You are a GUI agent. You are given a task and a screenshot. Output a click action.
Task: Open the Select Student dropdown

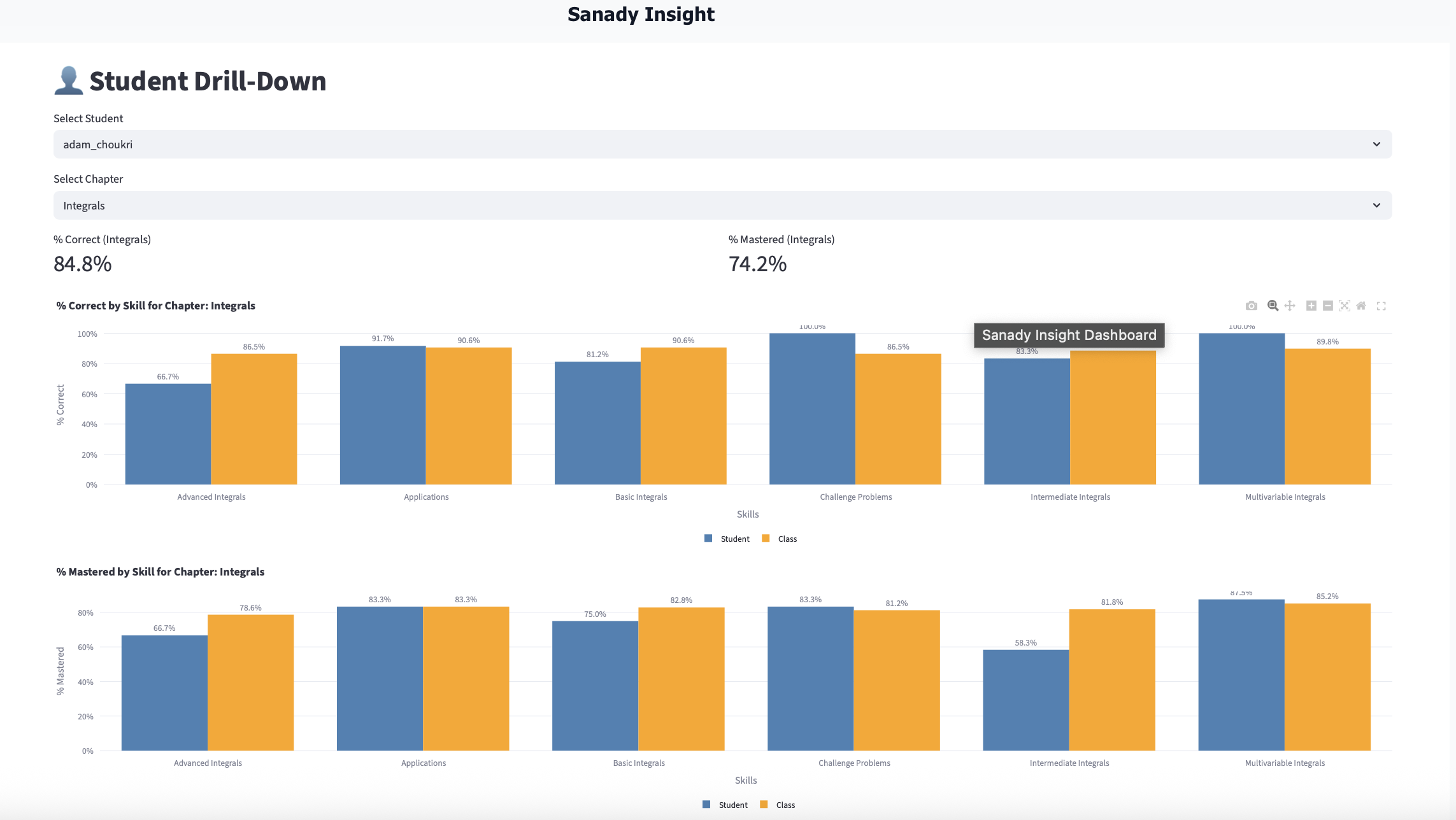(x=722, y=145)
